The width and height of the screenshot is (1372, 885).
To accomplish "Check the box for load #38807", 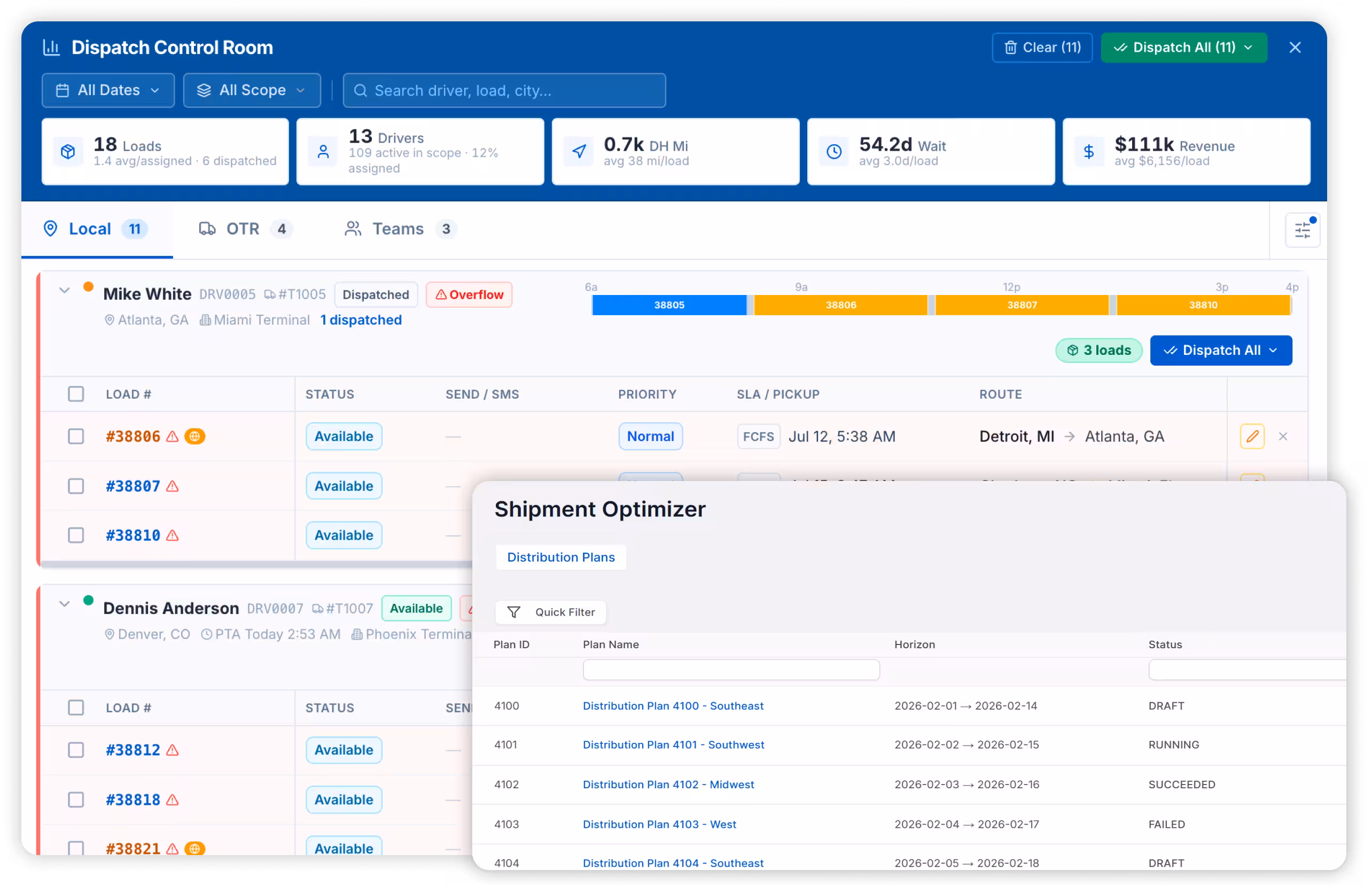I will click(x=76, y=486).
